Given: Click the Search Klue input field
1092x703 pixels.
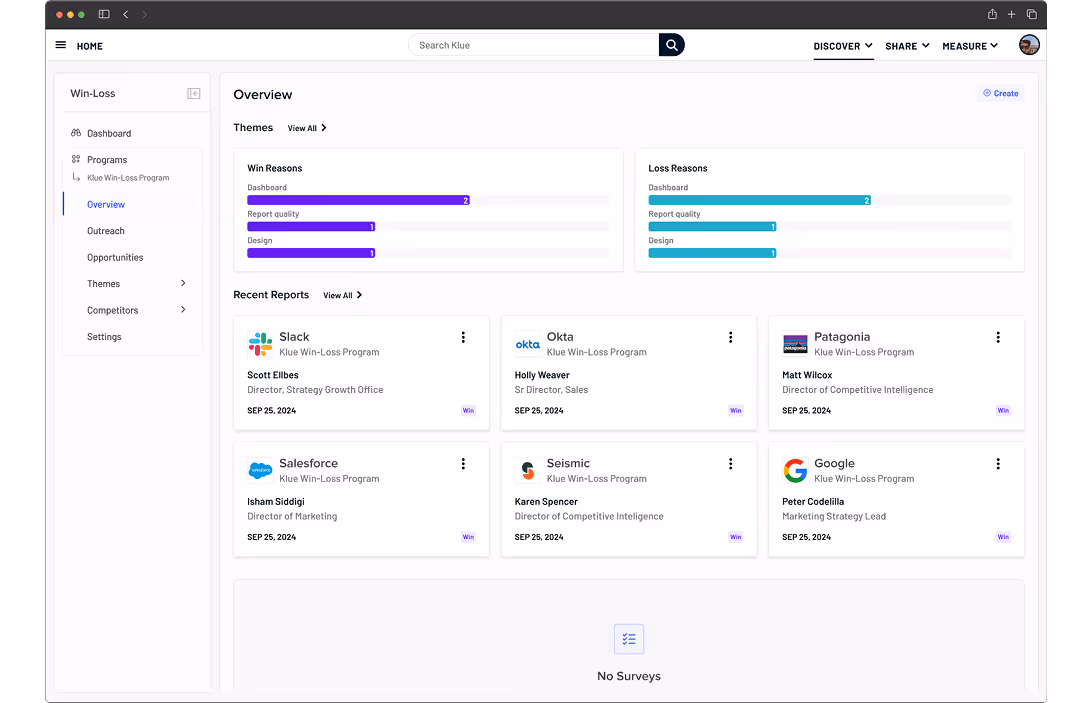Looking at the screenshot, I should click(533, 45).
